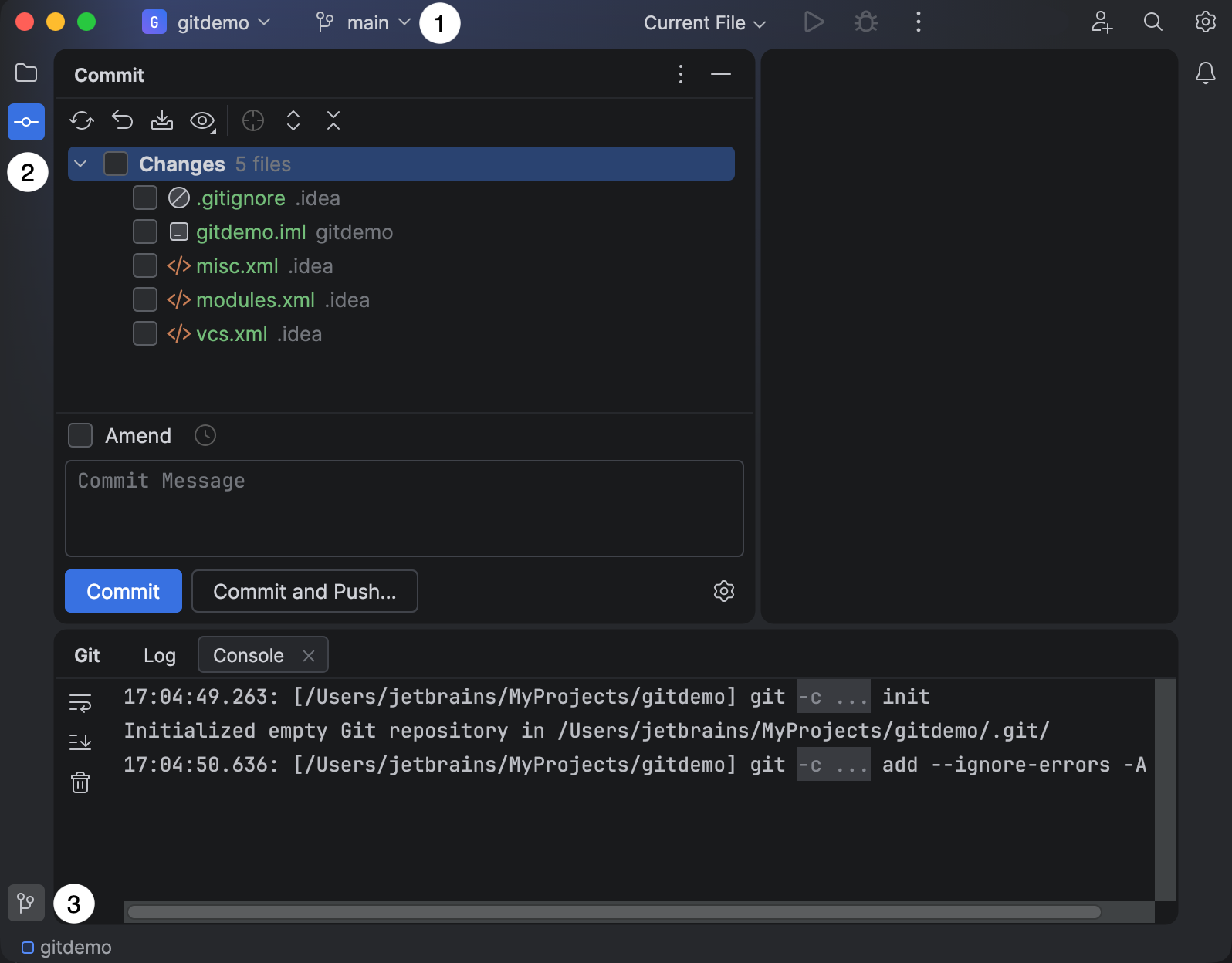Enable the Amend checkbox
Image resolution: width=1232 pixels, height=963 pixels.
coord(80,435)
